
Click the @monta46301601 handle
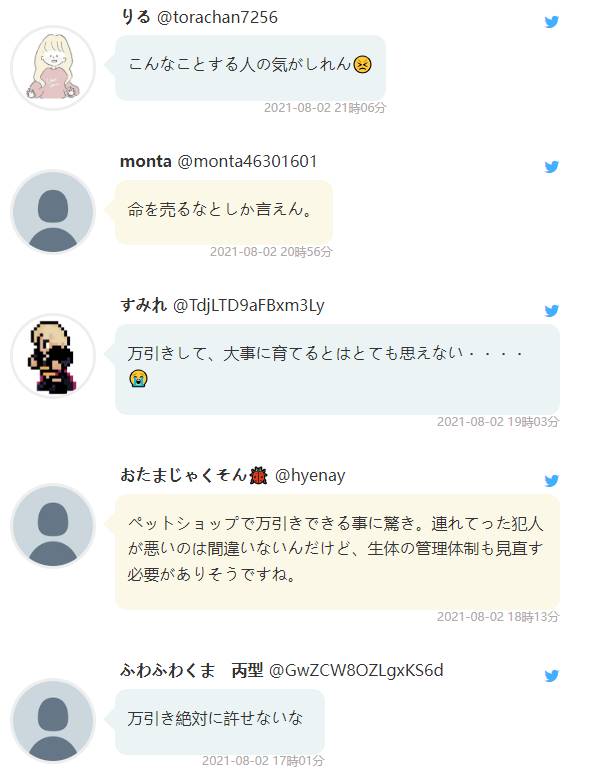(247, 161)
